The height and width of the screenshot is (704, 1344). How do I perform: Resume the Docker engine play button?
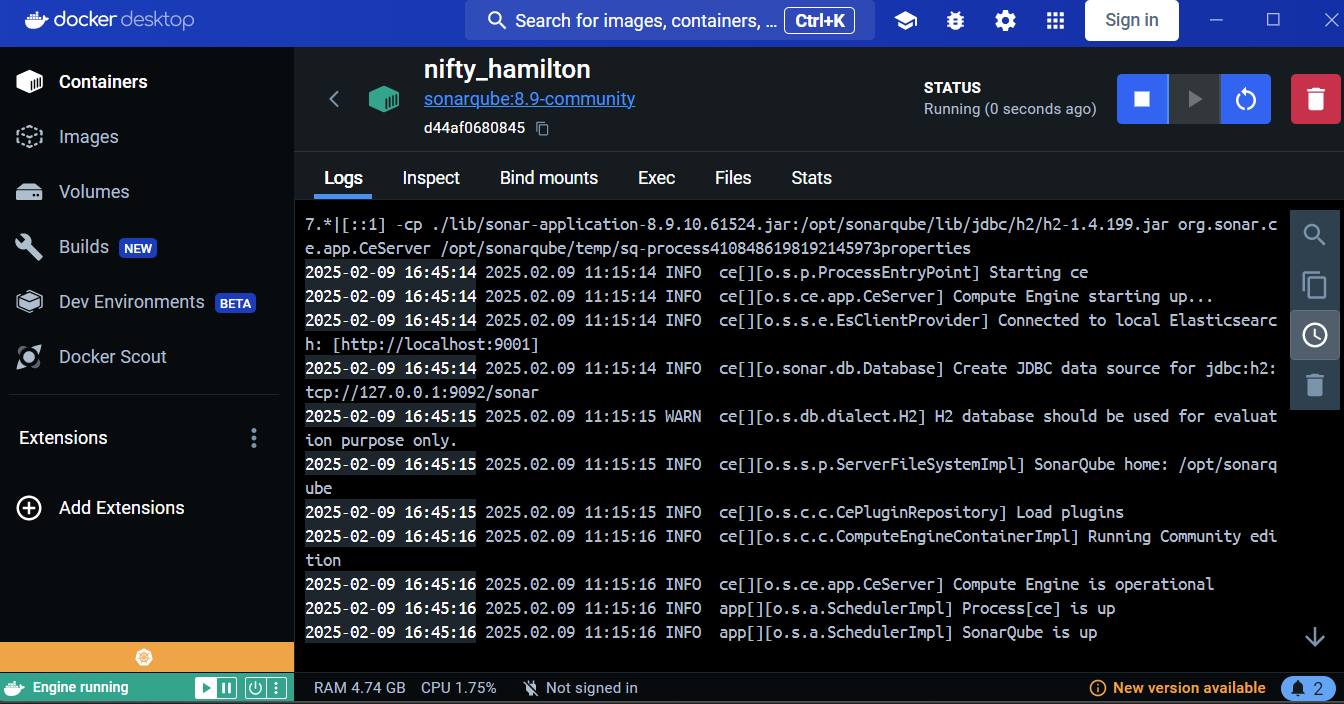pyautogui.click(x=205, y=688)
